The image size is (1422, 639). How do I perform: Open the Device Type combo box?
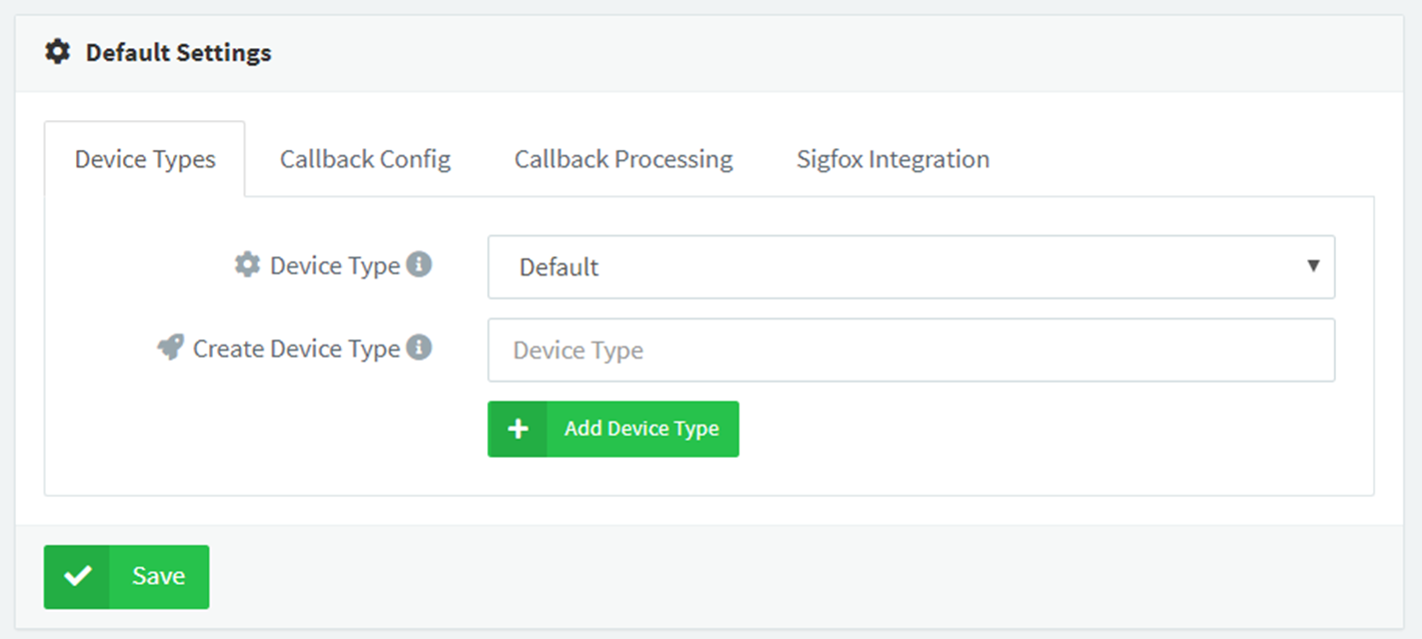910,267
